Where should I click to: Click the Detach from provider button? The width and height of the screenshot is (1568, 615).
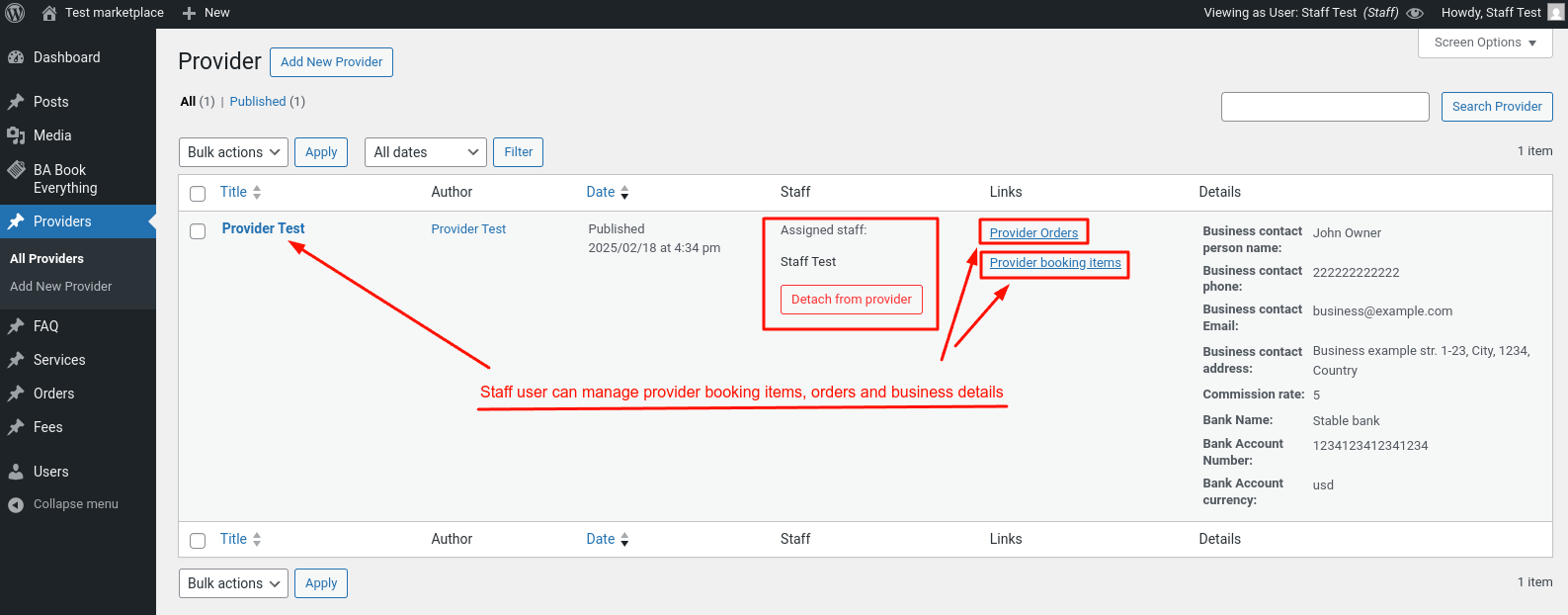click(x=852, y=300)
